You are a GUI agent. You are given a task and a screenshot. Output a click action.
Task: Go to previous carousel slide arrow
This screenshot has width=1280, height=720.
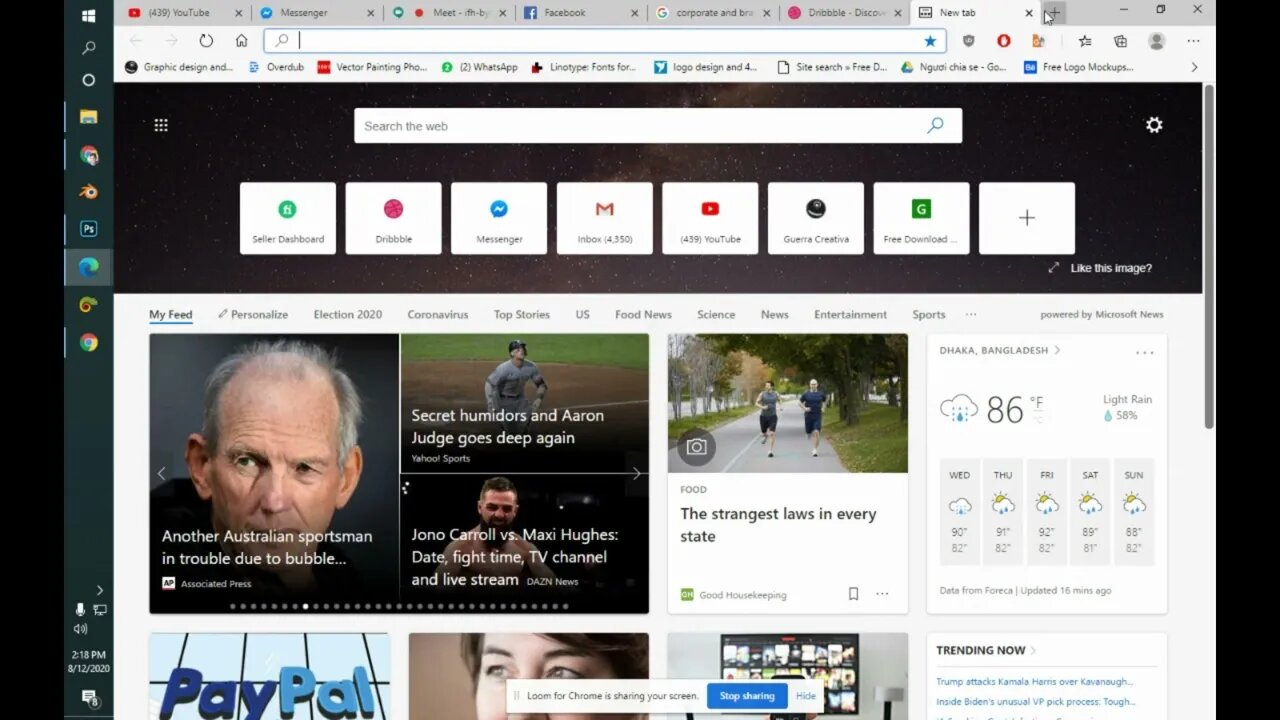(x=161, y=473)
